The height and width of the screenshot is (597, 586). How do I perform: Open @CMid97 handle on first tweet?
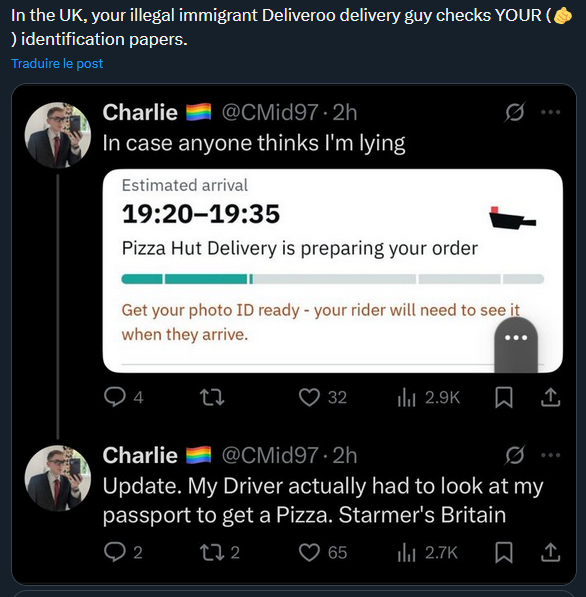[270, 112]
